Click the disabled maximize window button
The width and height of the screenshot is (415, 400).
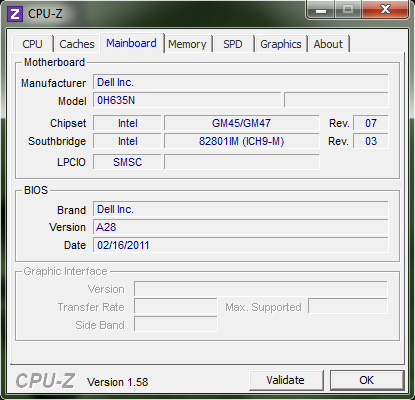coord(348,9)
